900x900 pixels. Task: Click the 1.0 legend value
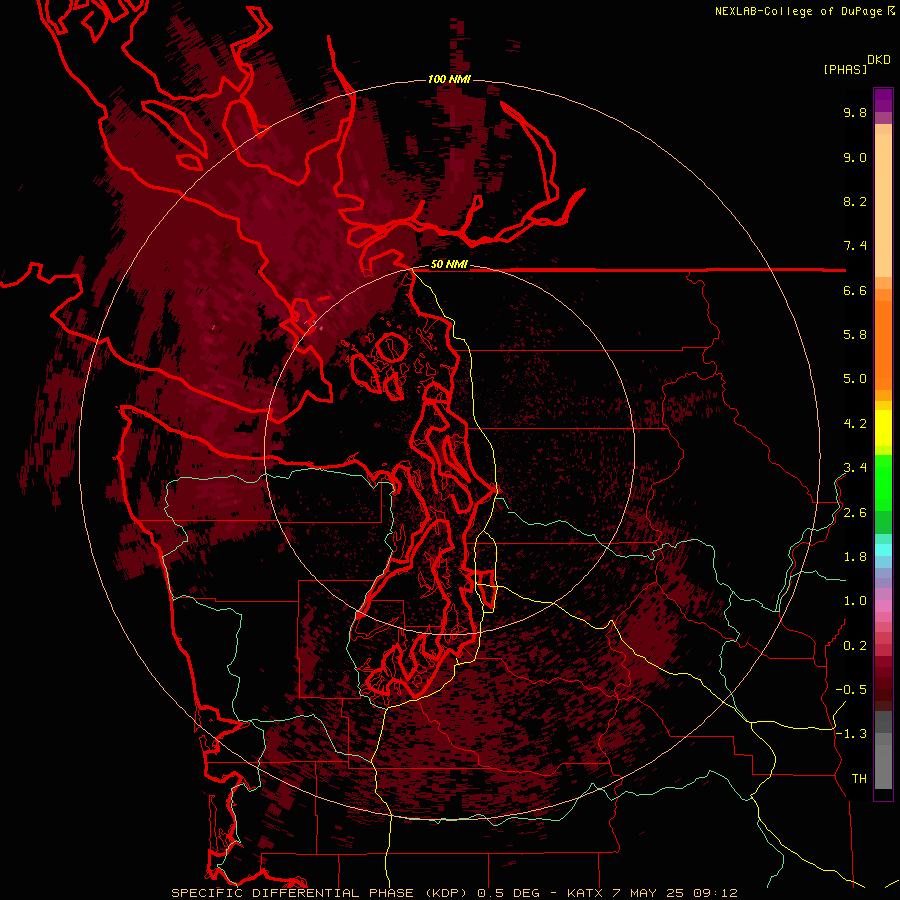[855, 601]
